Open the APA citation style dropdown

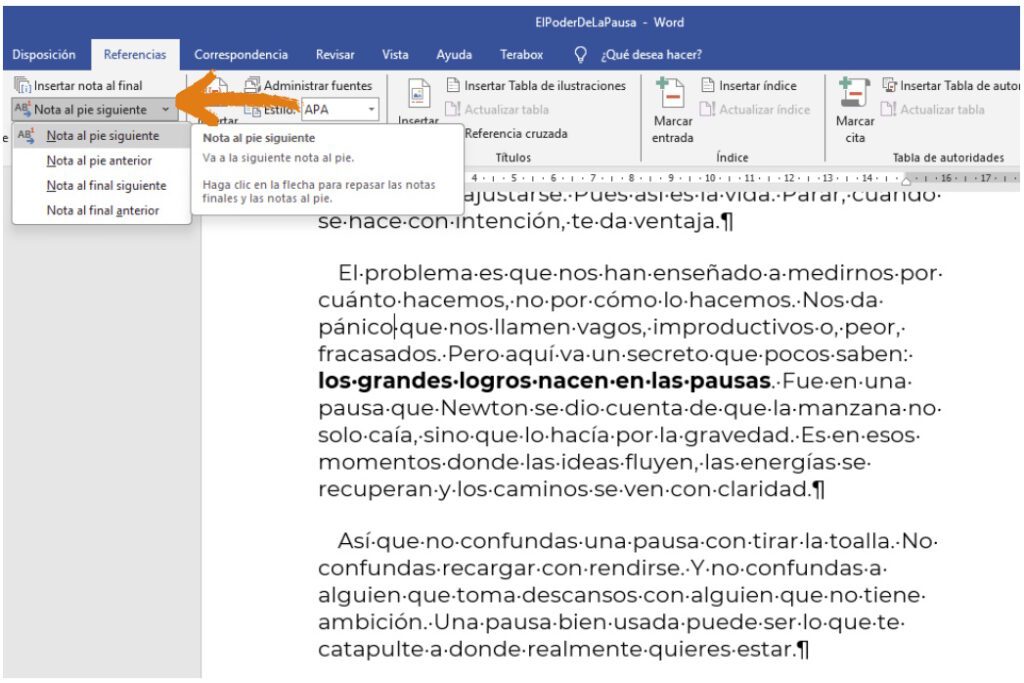pos(372,110)
